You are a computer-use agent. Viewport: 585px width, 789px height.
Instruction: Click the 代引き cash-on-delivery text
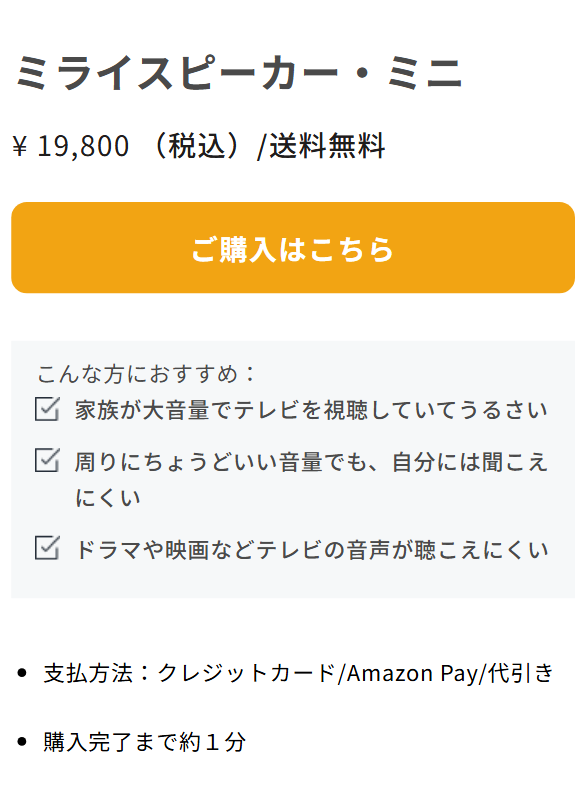pyautogui.click(x=521, y=673)
